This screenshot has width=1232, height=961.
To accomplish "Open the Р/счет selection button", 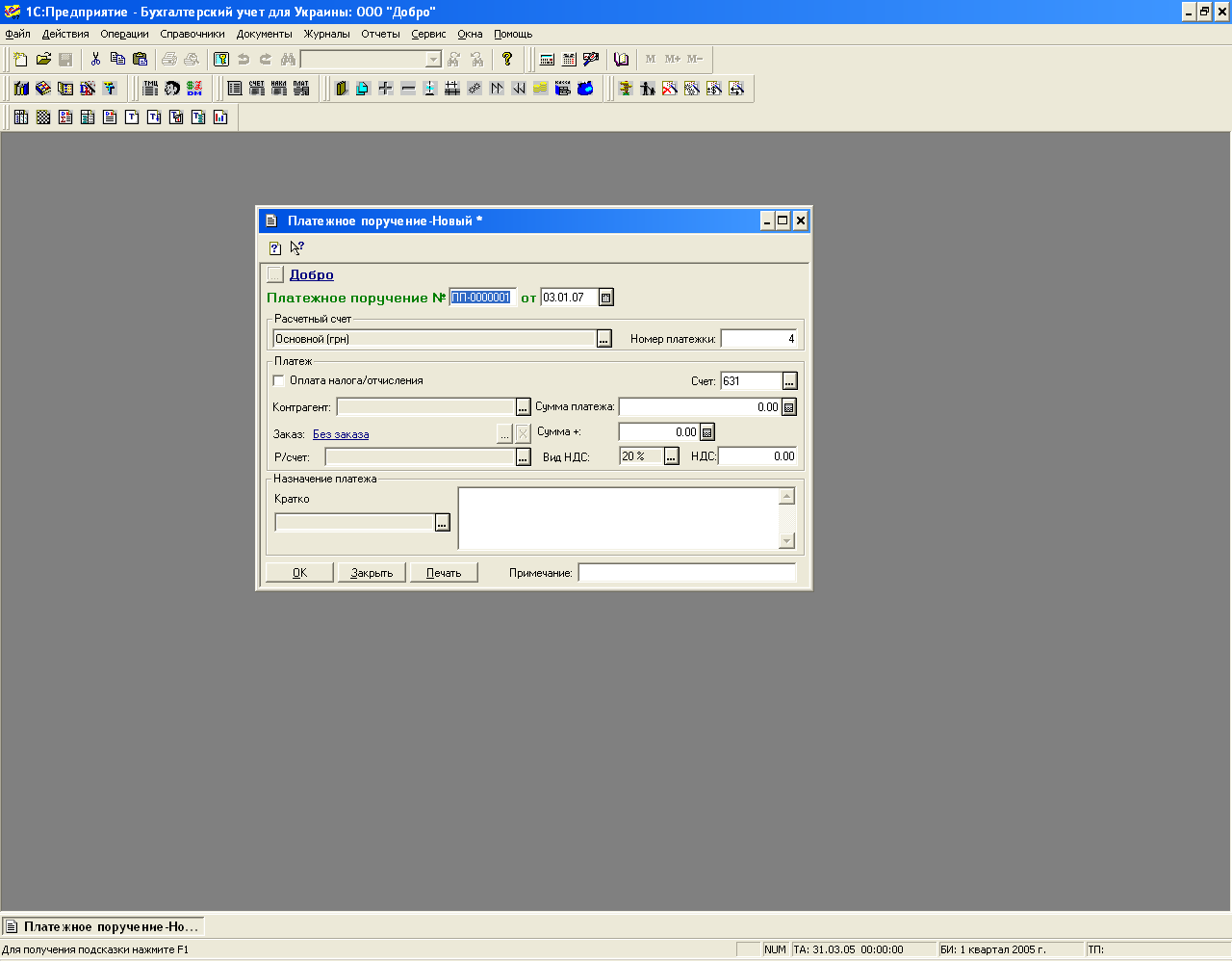I will 523,457.
